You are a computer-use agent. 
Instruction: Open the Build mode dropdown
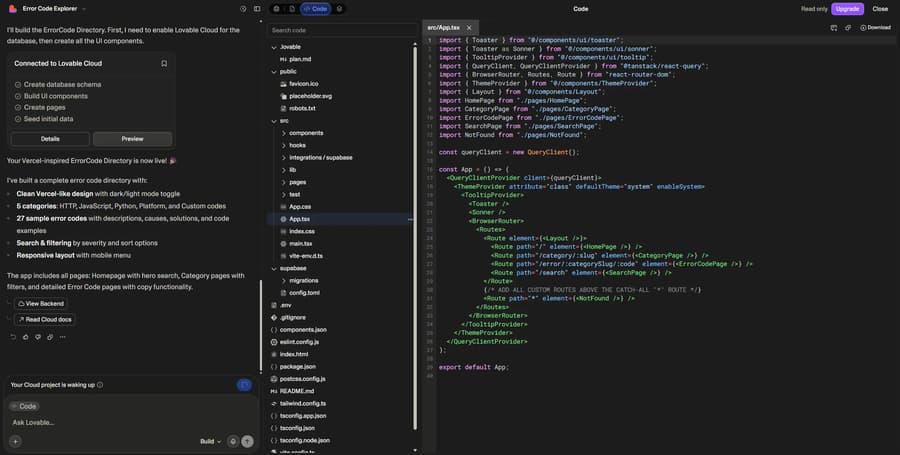tap(210, 441)
